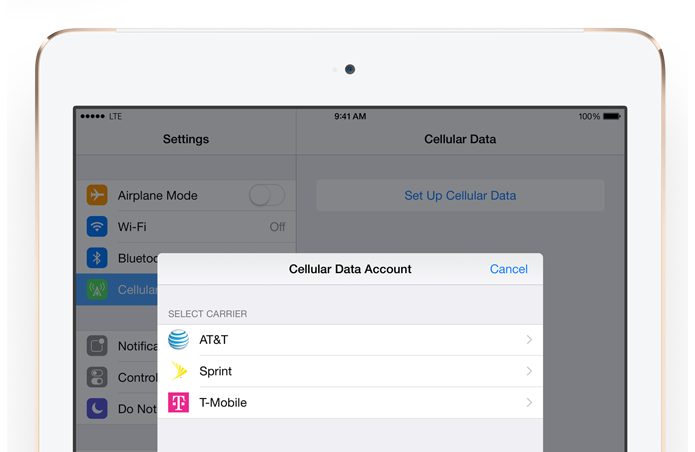Tap the 100% battery percentage
The image size is (695, 452).
[x=589, y=117]
